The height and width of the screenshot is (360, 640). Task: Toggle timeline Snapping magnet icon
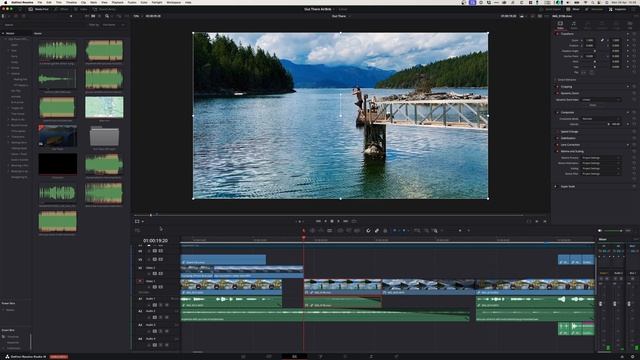[368, 231]
